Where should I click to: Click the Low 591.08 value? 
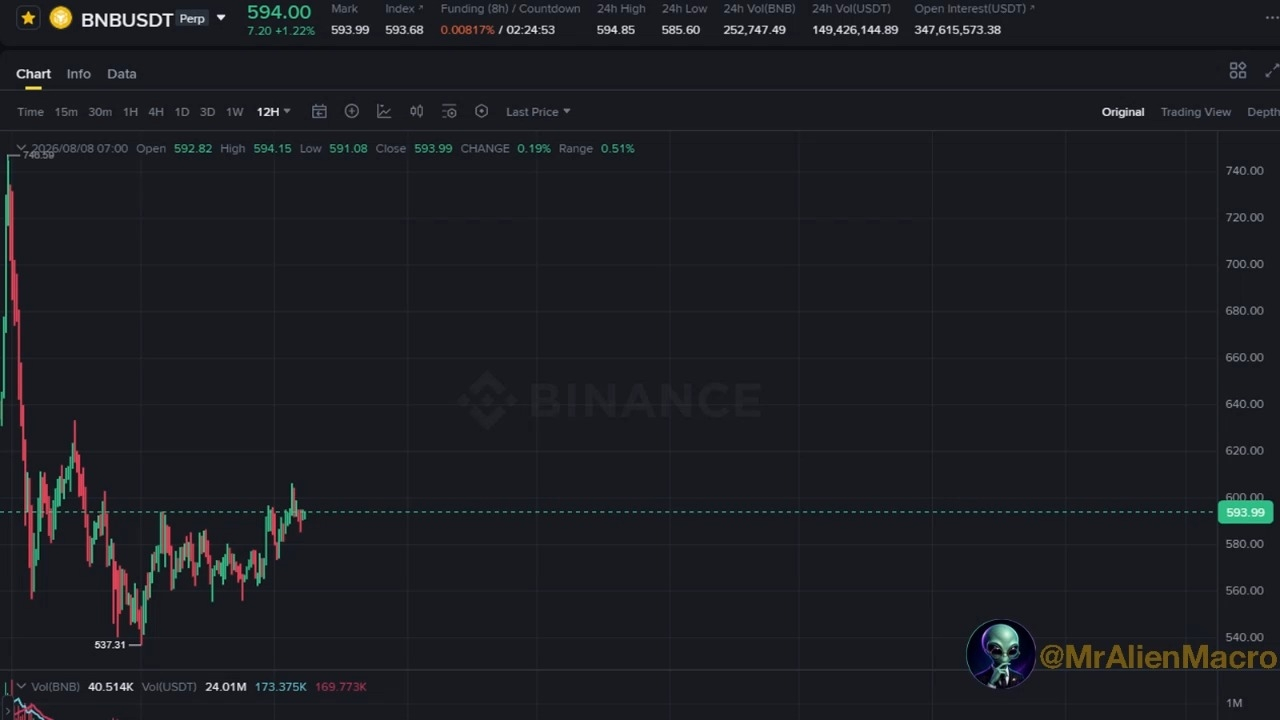348,149
